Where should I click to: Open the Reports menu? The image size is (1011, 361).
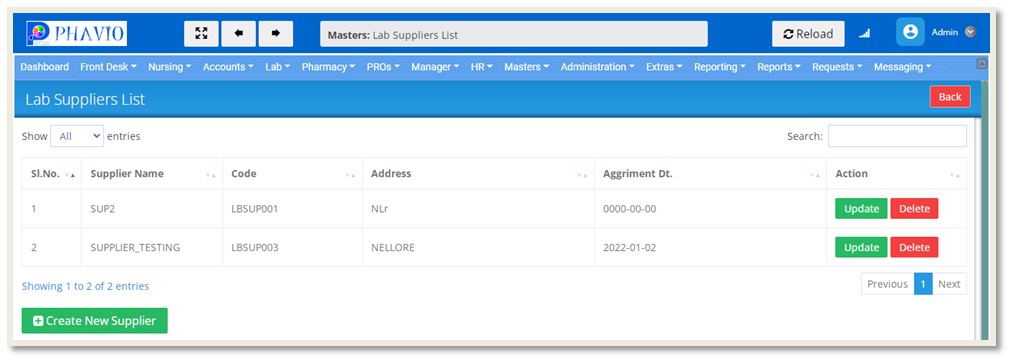pyautogui.click(x=779, y=67)
